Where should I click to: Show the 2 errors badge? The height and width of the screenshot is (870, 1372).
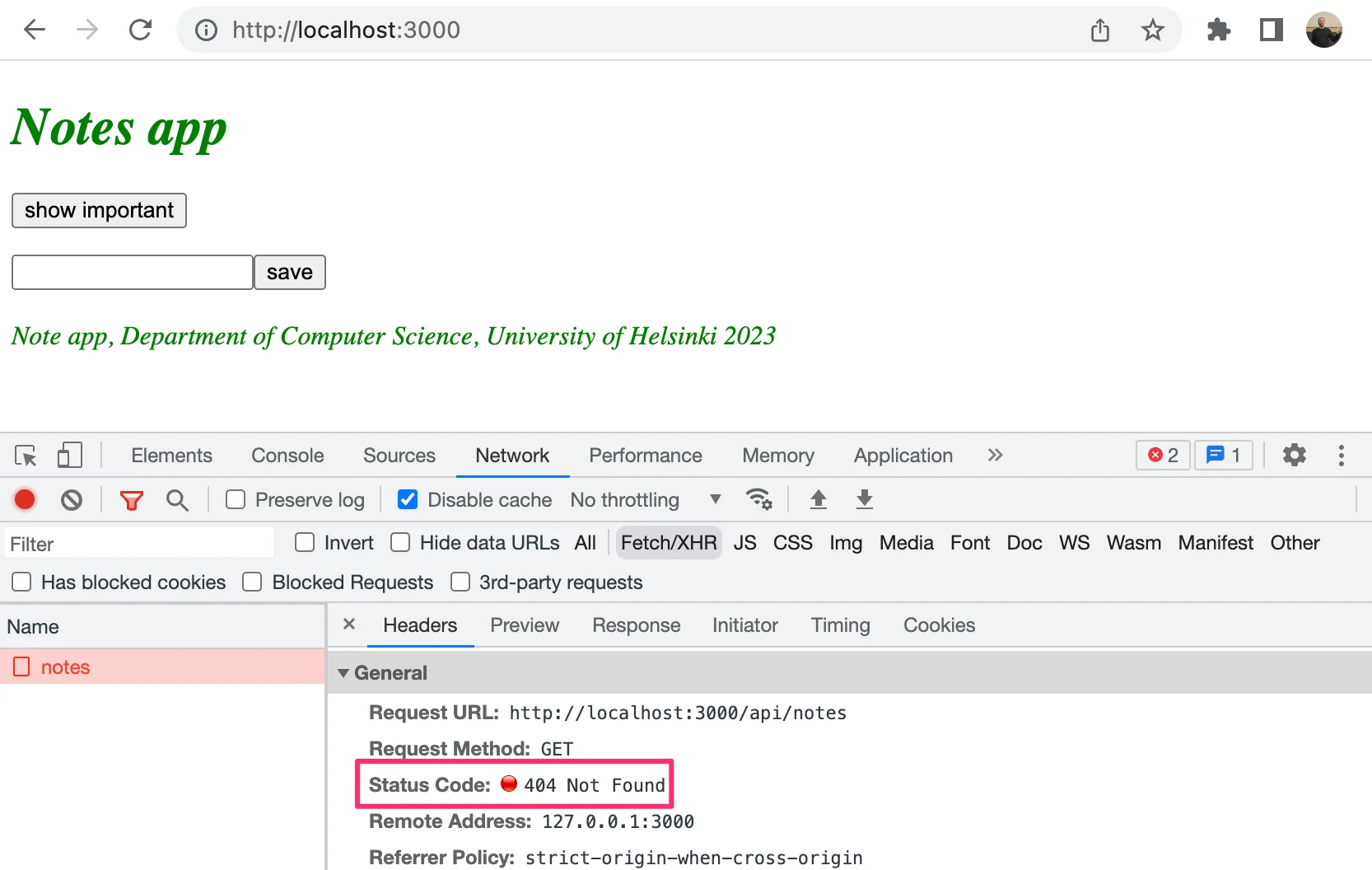1163,455
